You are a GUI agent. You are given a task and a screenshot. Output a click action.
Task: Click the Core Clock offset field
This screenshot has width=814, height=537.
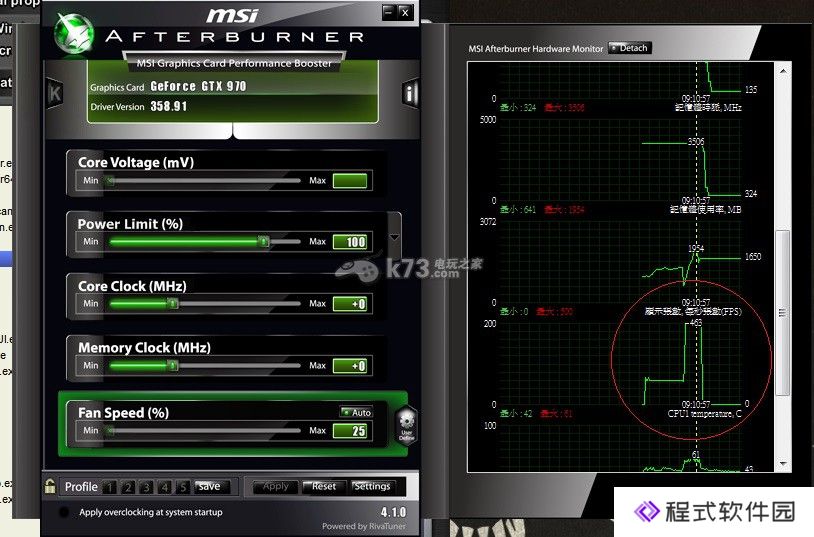point(350,304)
